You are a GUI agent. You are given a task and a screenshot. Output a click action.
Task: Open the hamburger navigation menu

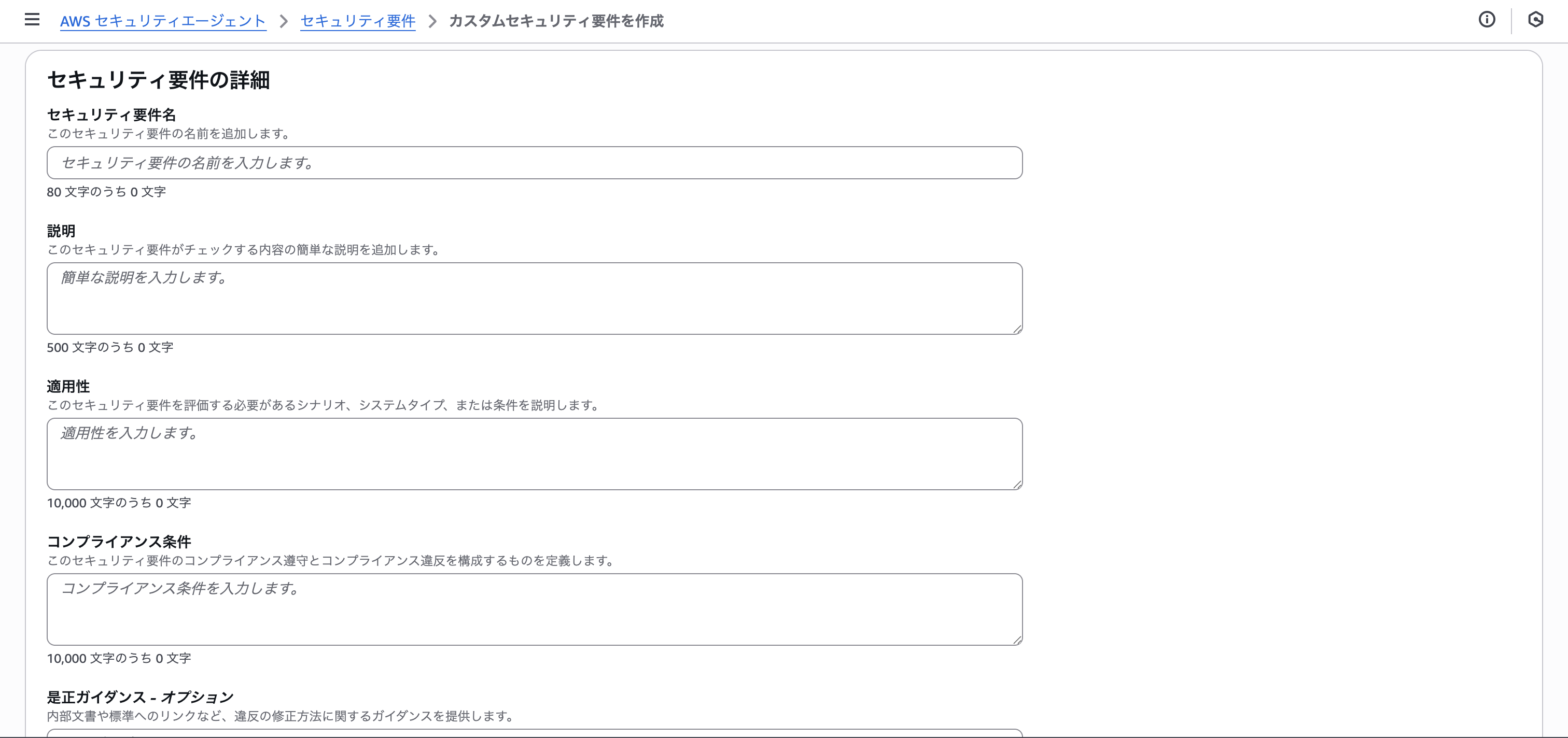pyautogui.click(x=32, y=20)
